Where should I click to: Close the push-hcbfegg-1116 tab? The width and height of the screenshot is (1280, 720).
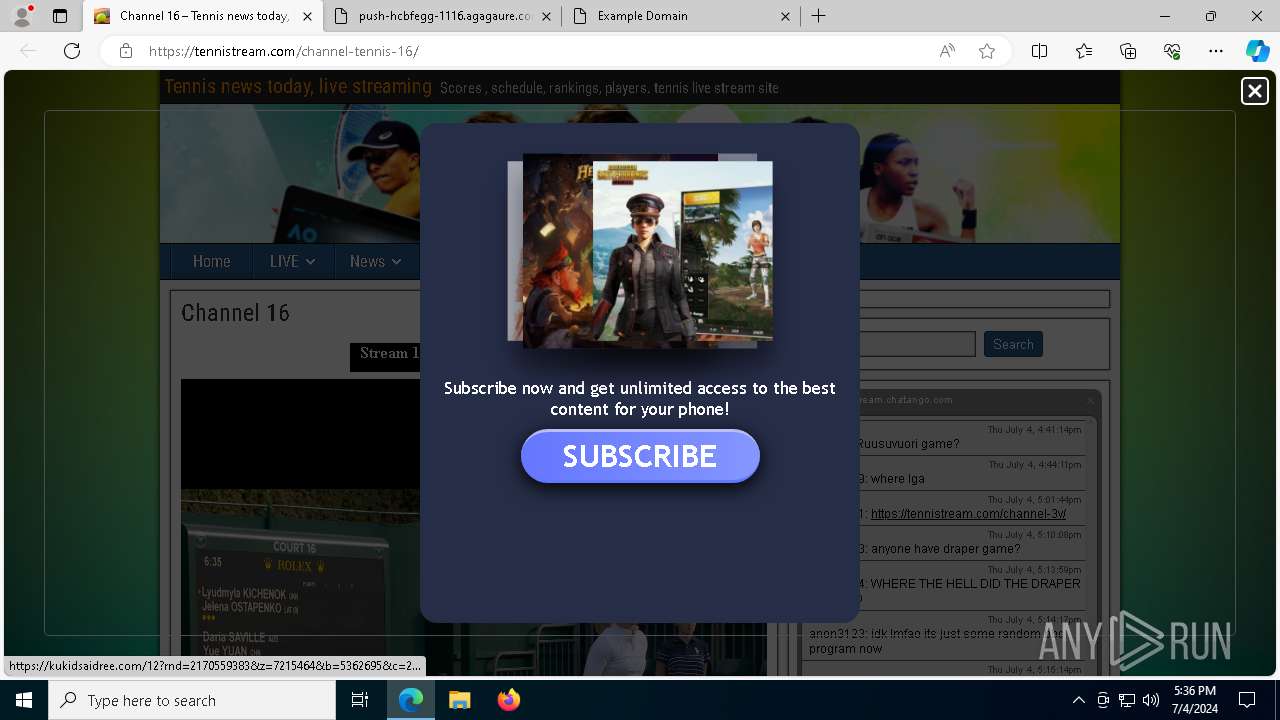coord(547,16)
